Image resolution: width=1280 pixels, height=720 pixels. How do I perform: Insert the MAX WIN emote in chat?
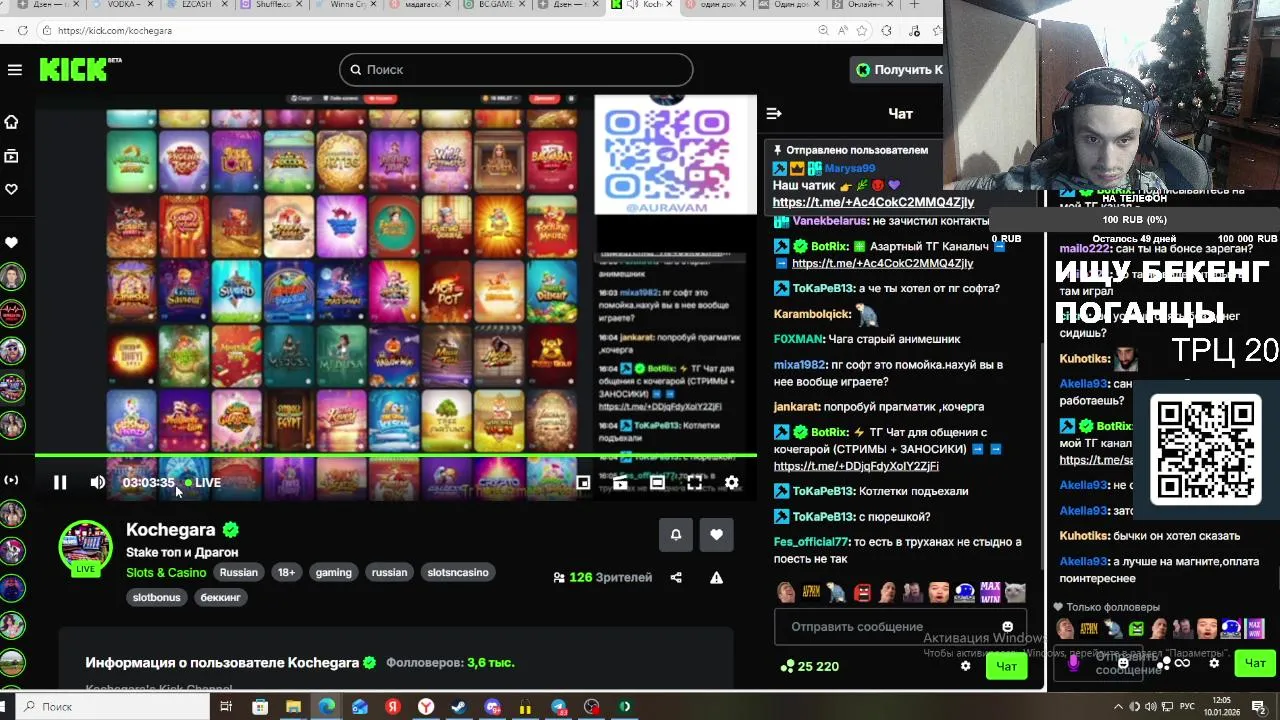990,592
